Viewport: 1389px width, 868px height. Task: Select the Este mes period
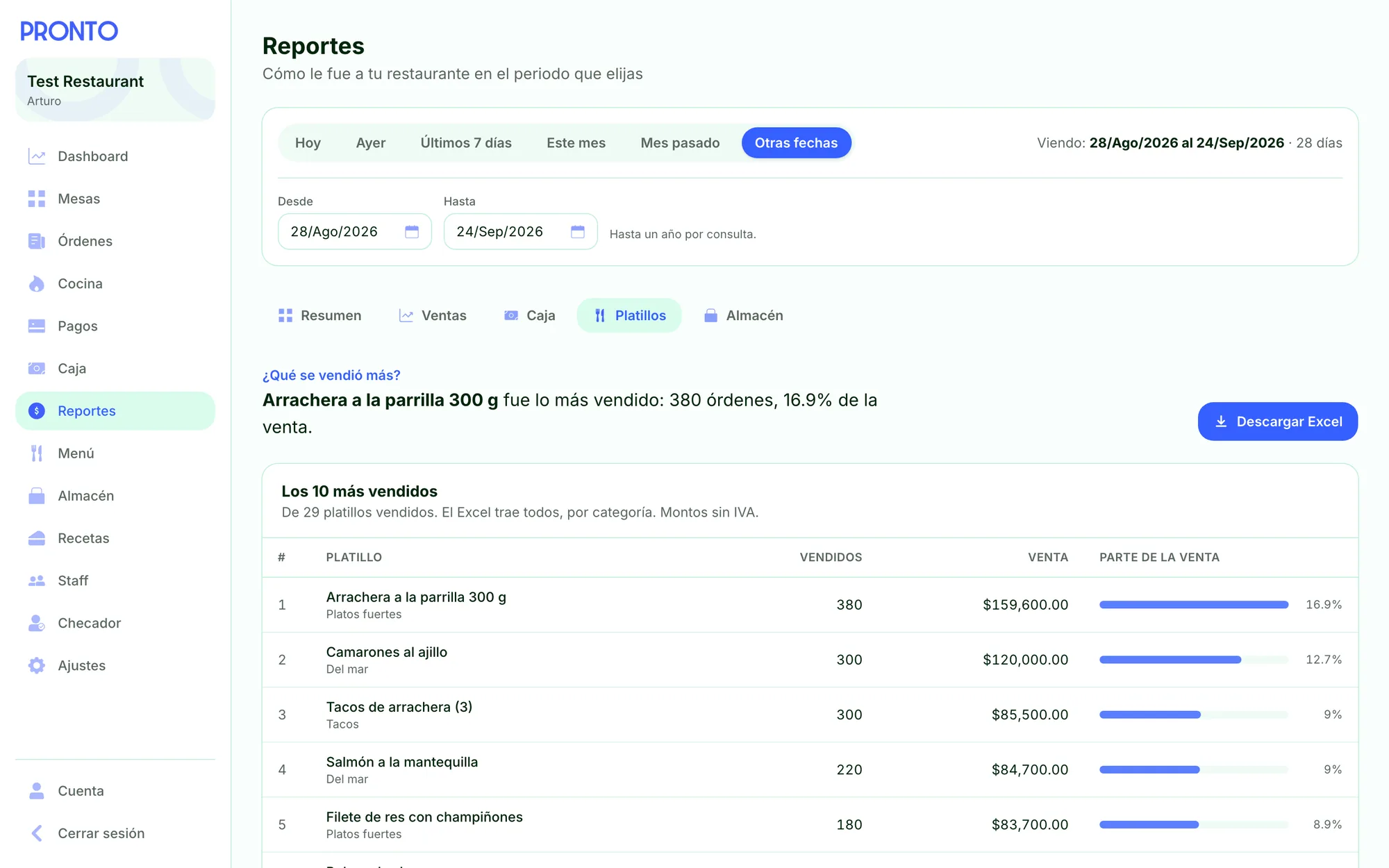(576, 142)
